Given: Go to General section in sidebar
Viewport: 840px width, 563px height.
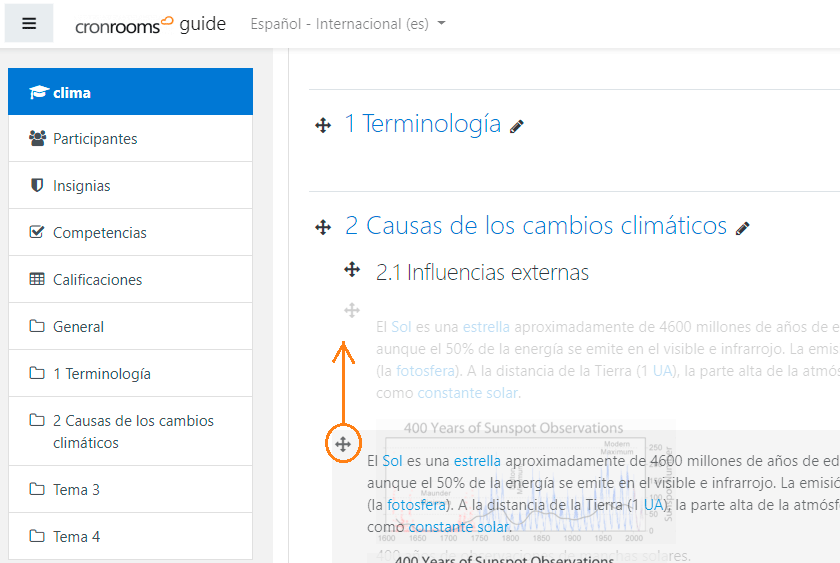Looking at the screenshot, I should 130,326.
